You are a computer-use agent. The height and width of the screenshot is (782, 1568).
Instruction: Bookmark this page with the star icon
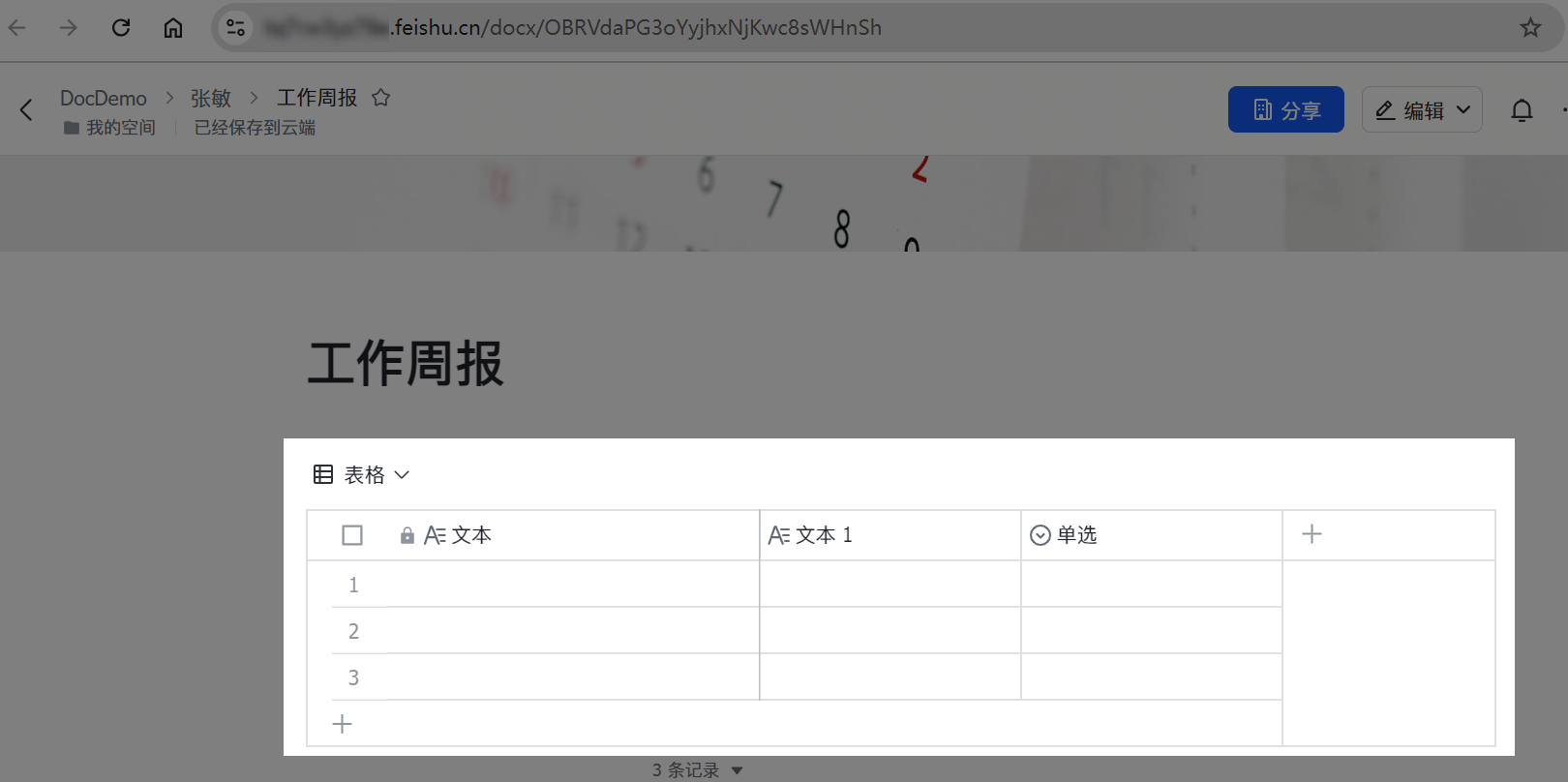[x=1530, y=28]
